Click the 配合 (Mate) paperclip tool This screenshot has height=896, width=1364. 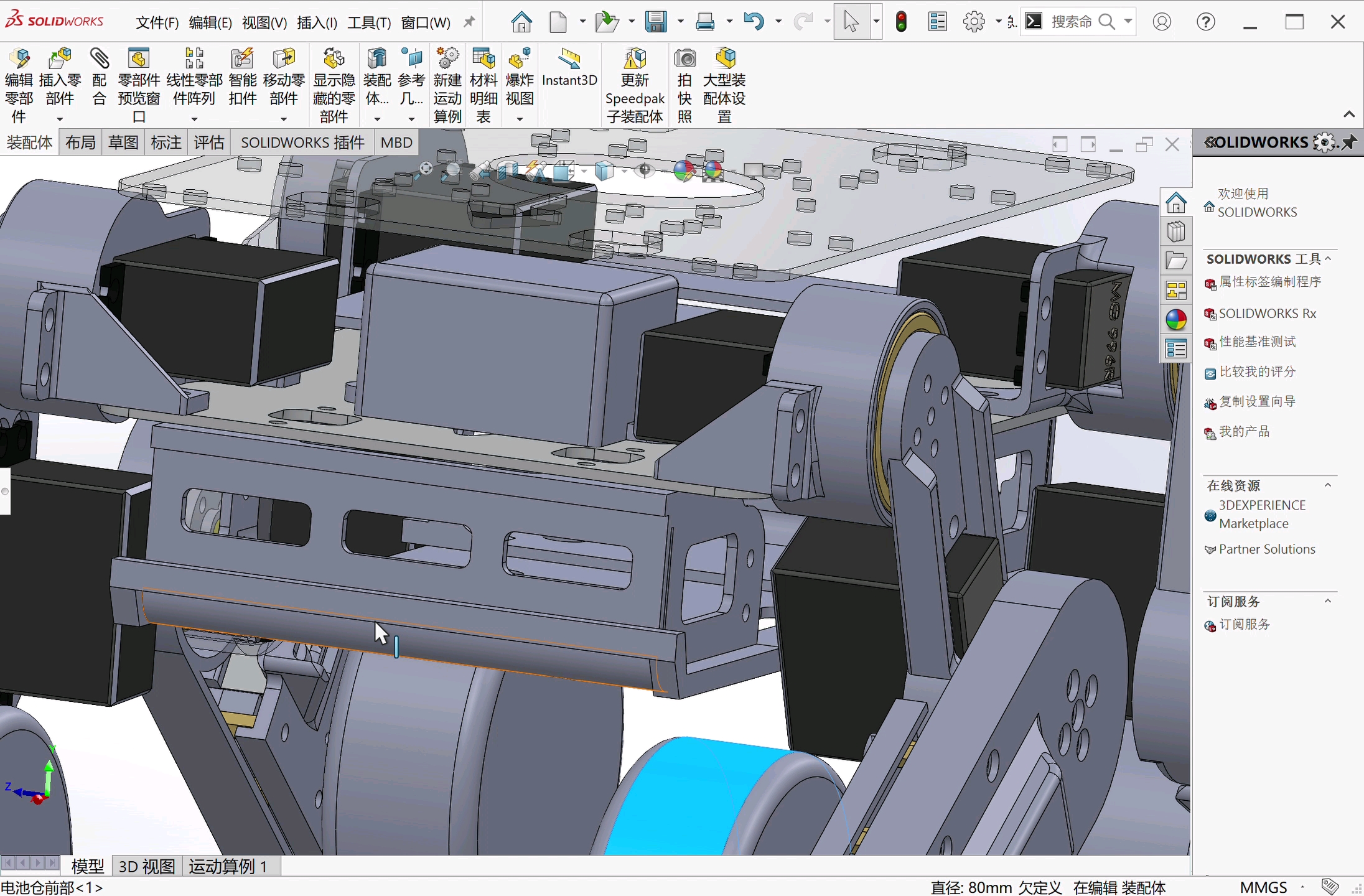click(99, 77)
